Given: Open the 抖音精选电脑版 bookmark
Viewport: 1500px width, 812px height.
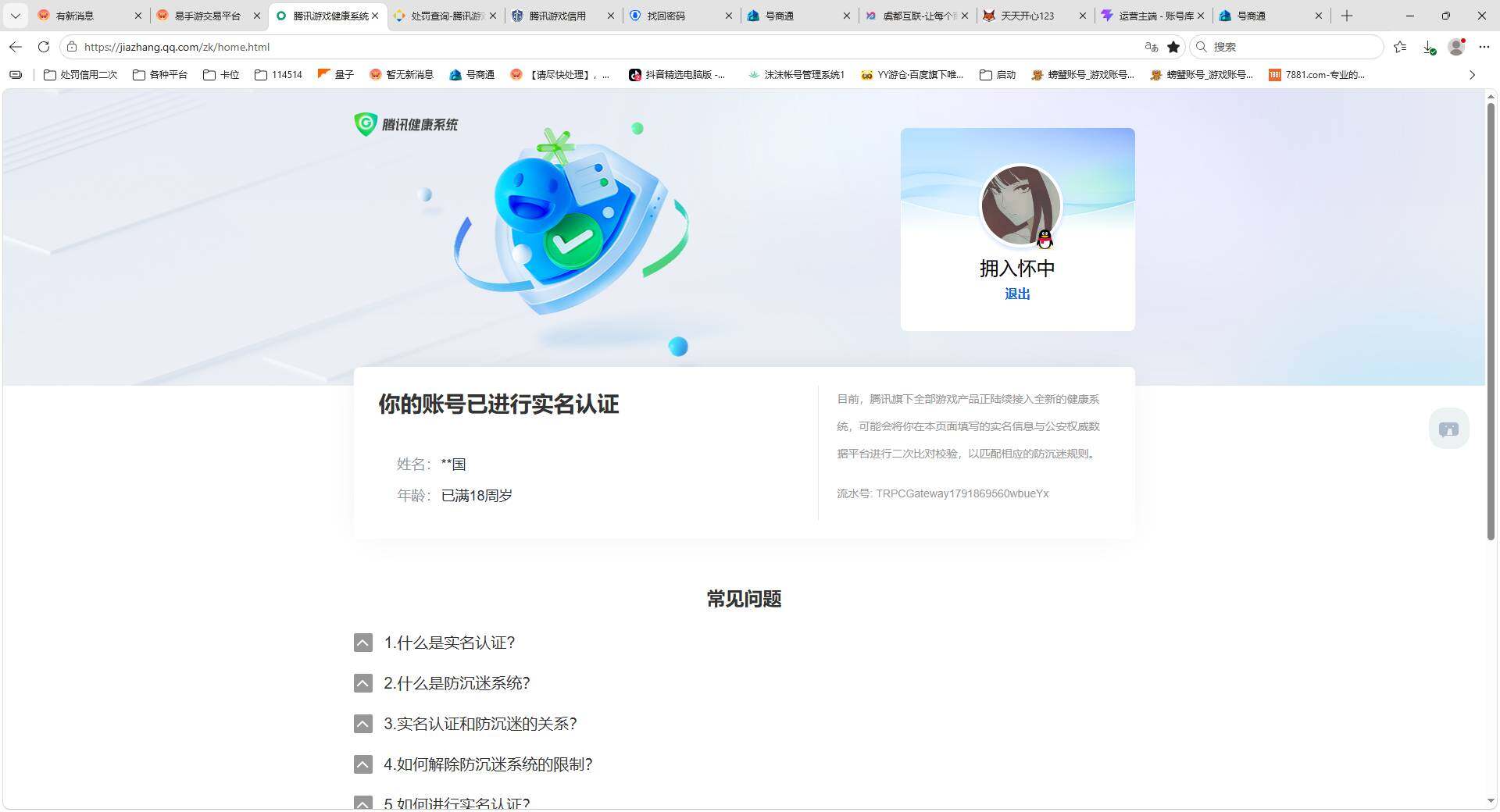Looking at the screenshot, I should point(677,75).
